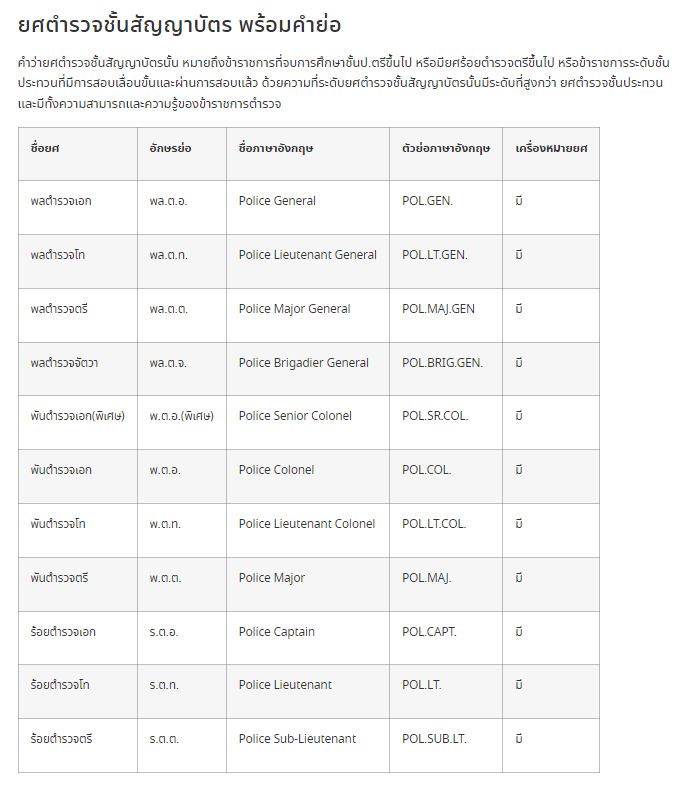Click the Police Major General cell
Screen dimensions: 678x787
294,309
